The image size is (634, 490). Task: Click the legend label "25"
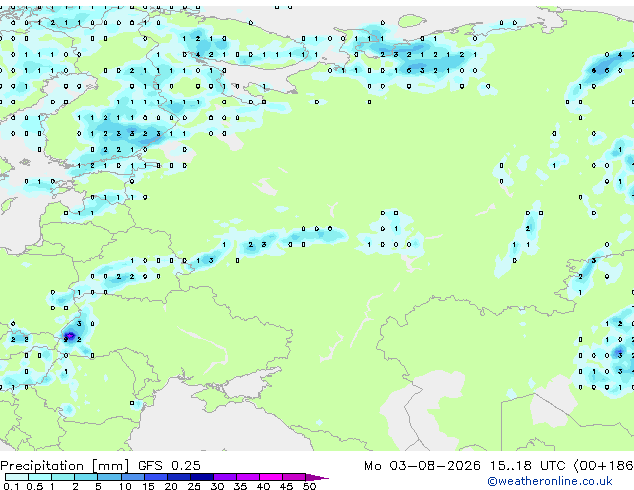click(194, 486)
